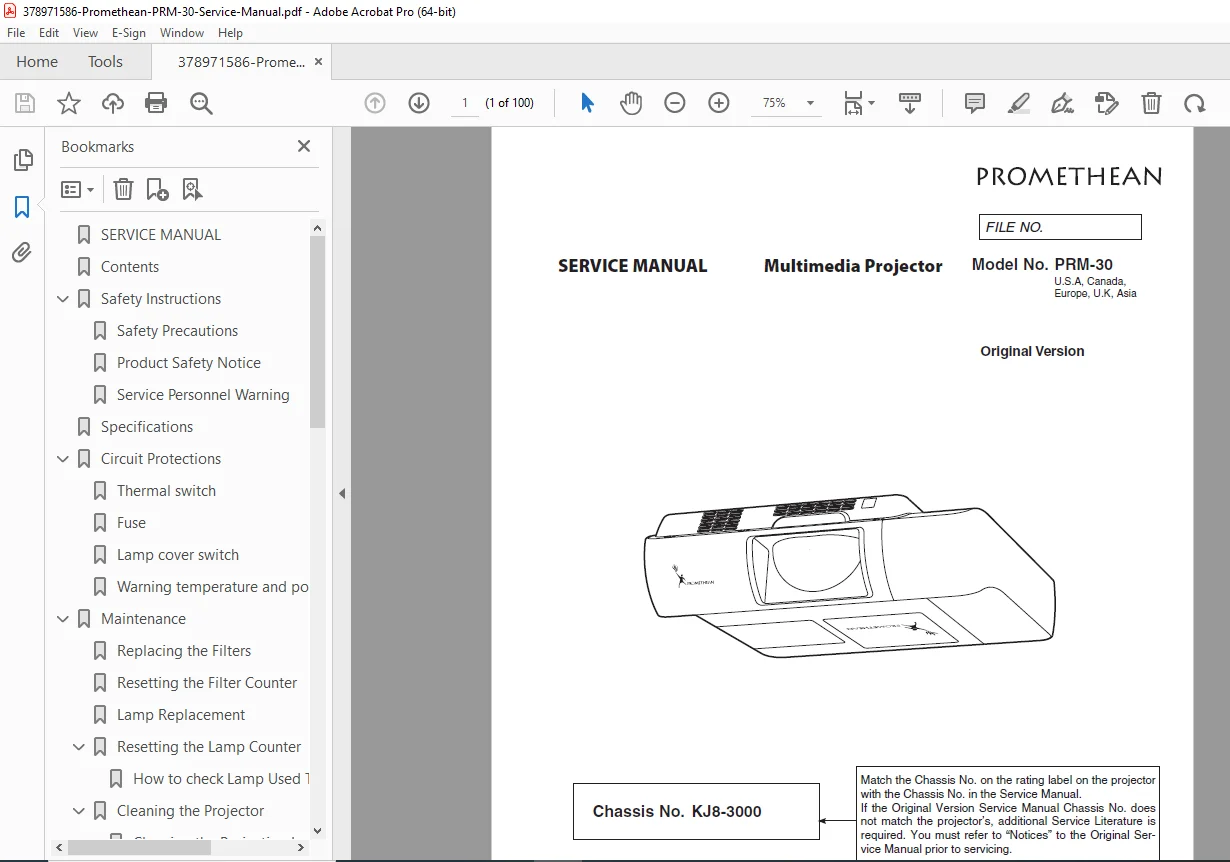
Task: Go to Fuse bookmark
Action: (x=131, y=523)
